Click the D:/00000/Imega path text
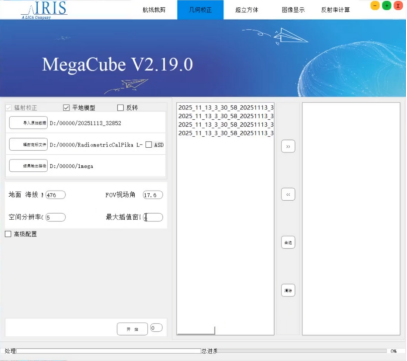This screenshot has height=361, width=407. coord(71,166)
